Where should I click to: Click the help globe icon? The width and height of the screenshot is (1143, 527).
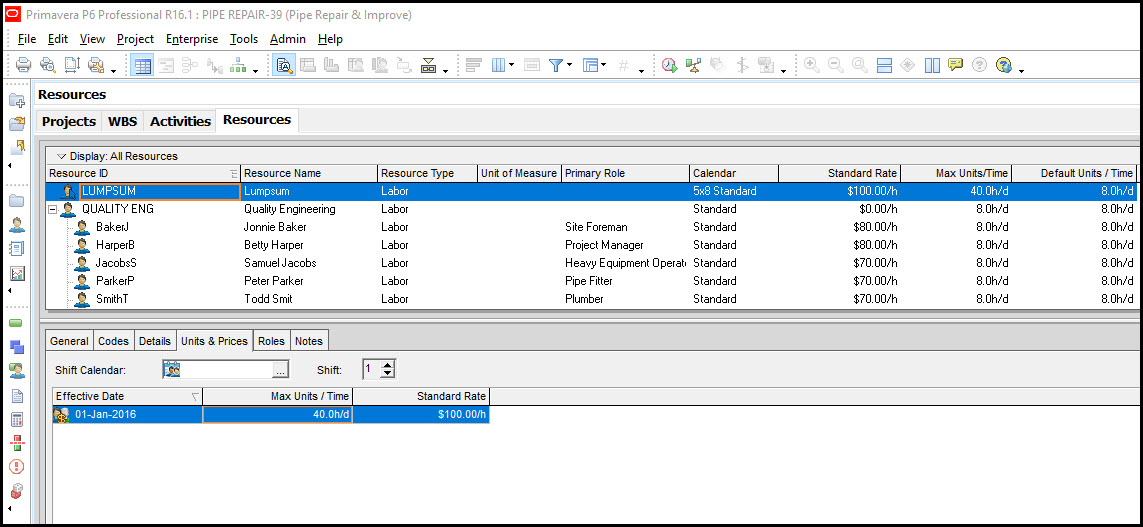point(1003,65)
